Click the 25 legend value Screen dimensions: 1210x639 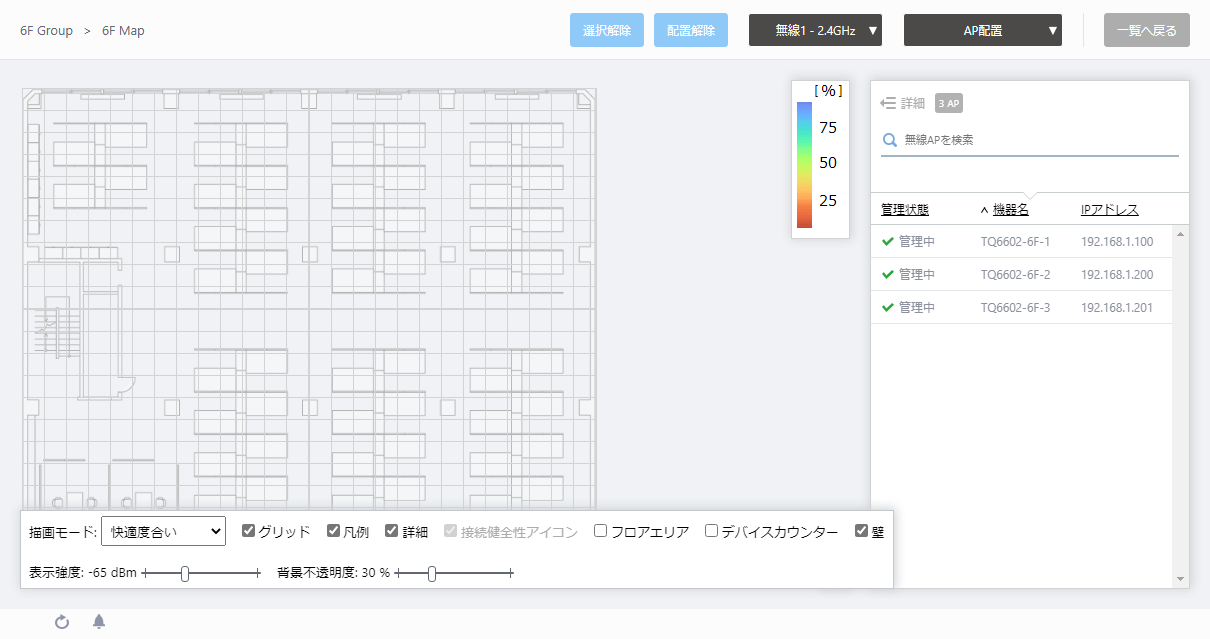tap(828, 200)
